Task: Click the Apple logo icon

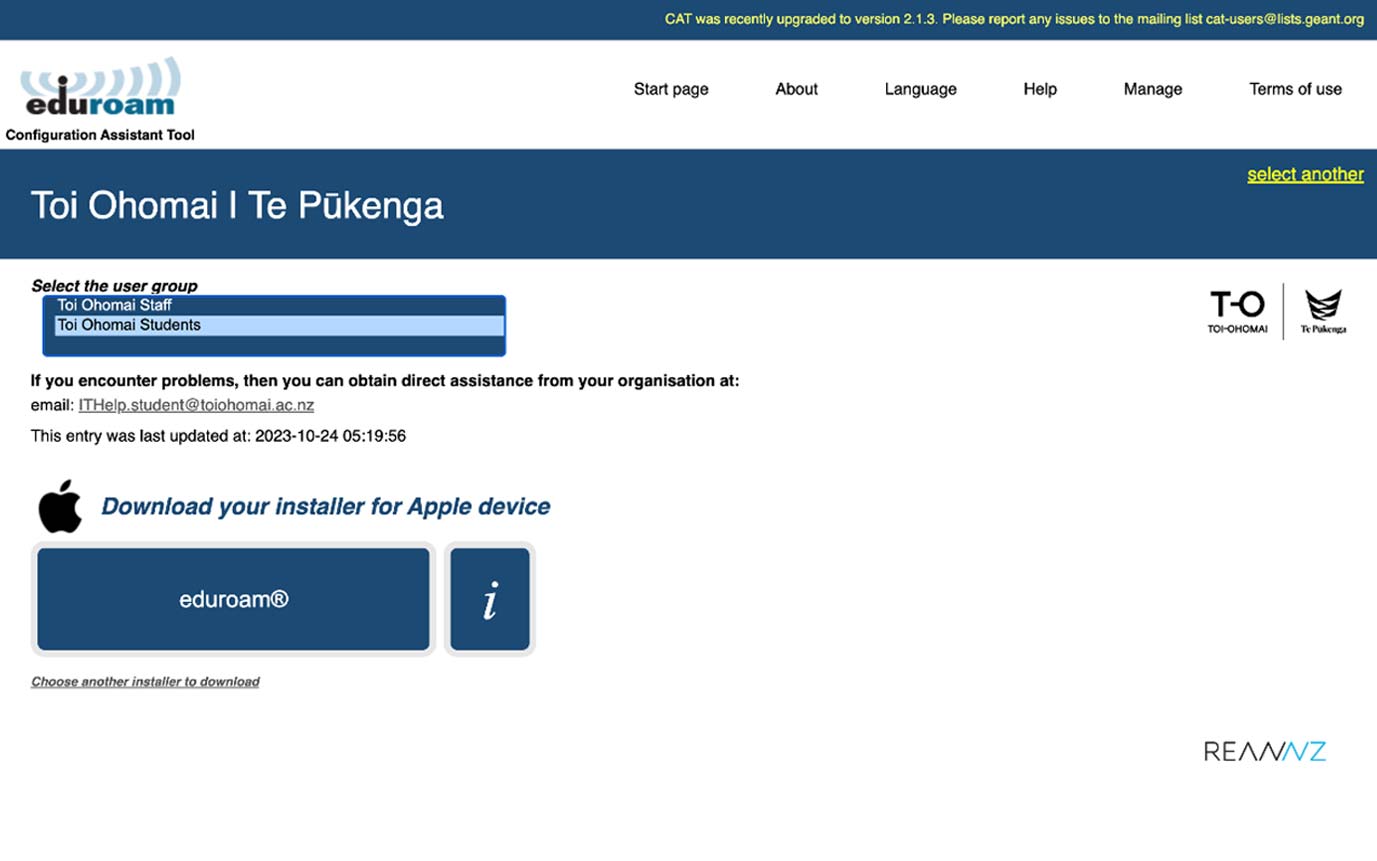Action: [x=60, y=506]
